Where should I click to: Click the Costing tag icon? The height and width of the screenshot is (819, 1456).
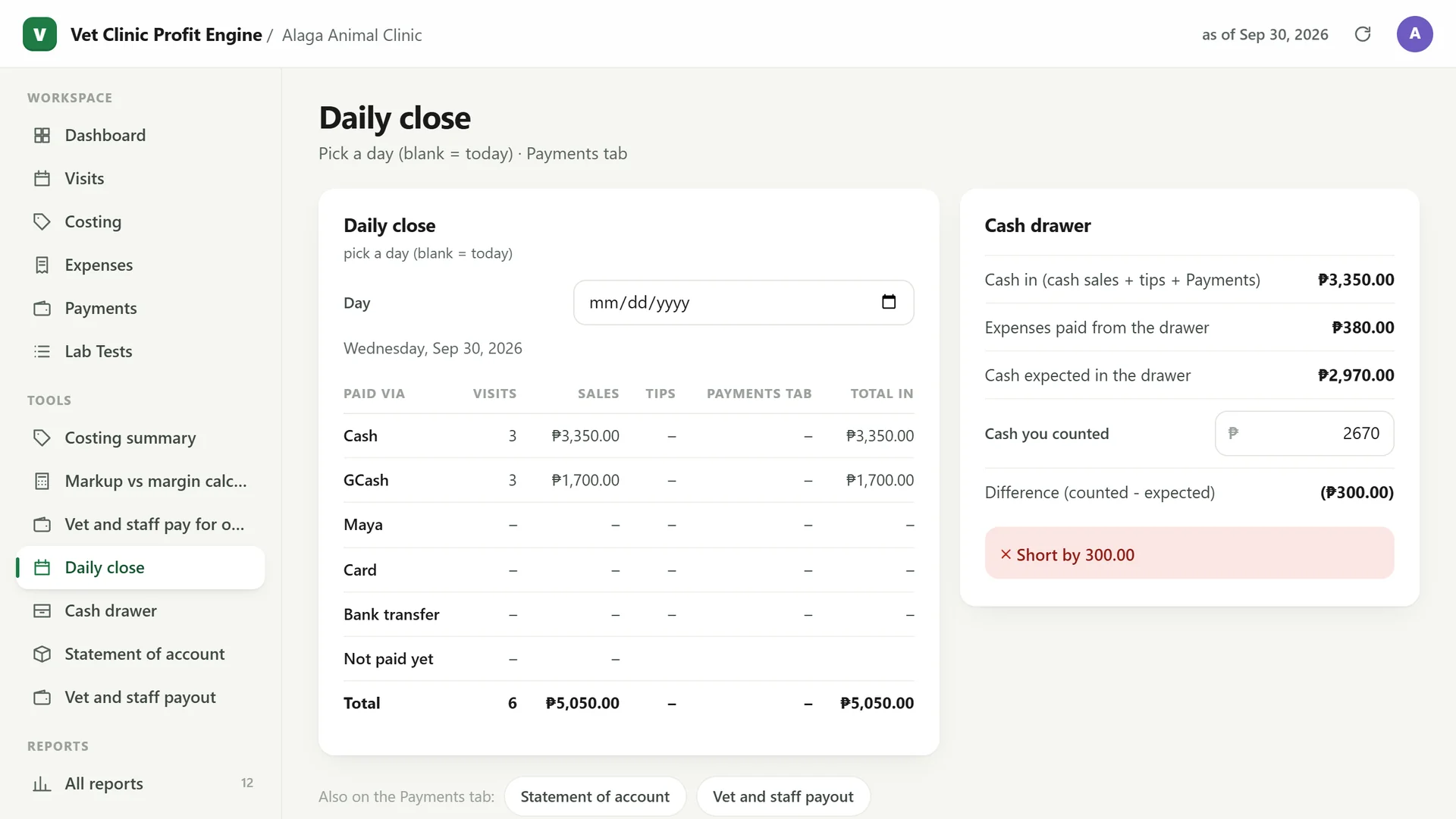[42, 221]
